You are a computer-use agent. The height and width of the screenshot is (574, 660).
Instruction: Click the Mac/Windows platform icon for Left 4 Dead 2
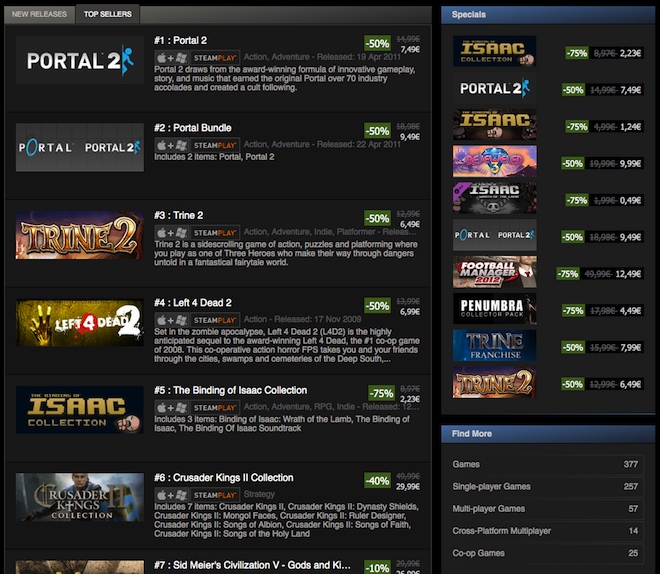tap(172, 320)
